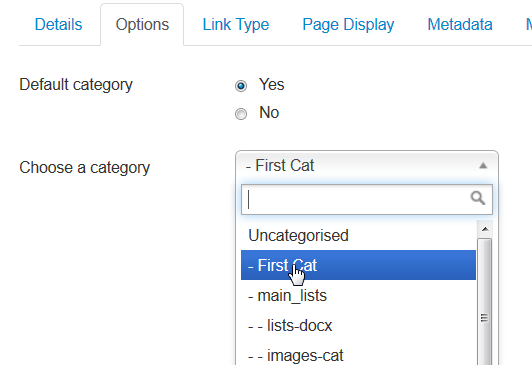Viewport: 532px width, 365px height.
Task: Collapse the Choose a category dropdown
Action: tap(367, 166)
